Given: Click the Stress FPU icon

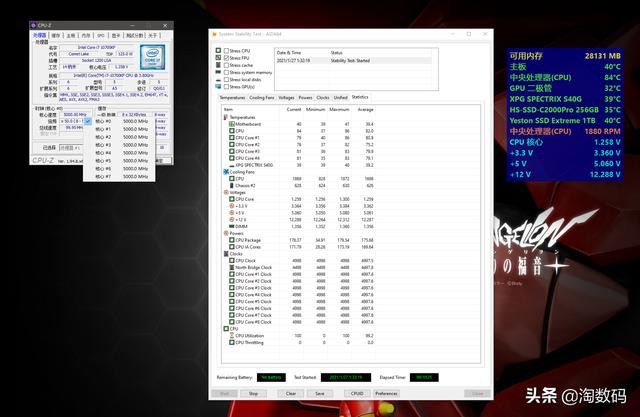Looking at the screenshot, I should coord(218,58).
